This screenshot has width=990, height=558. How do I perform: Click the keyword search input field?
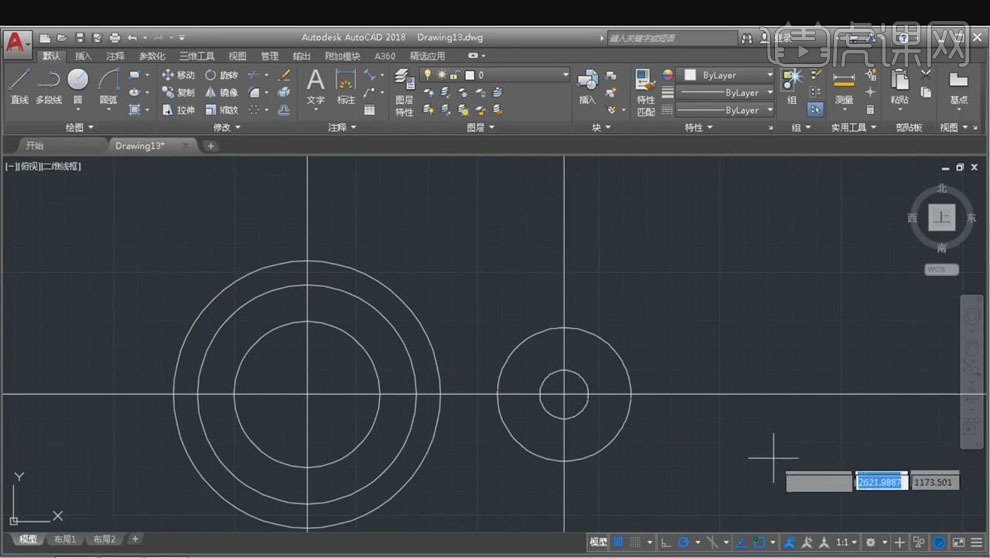(x=672, y=39)
